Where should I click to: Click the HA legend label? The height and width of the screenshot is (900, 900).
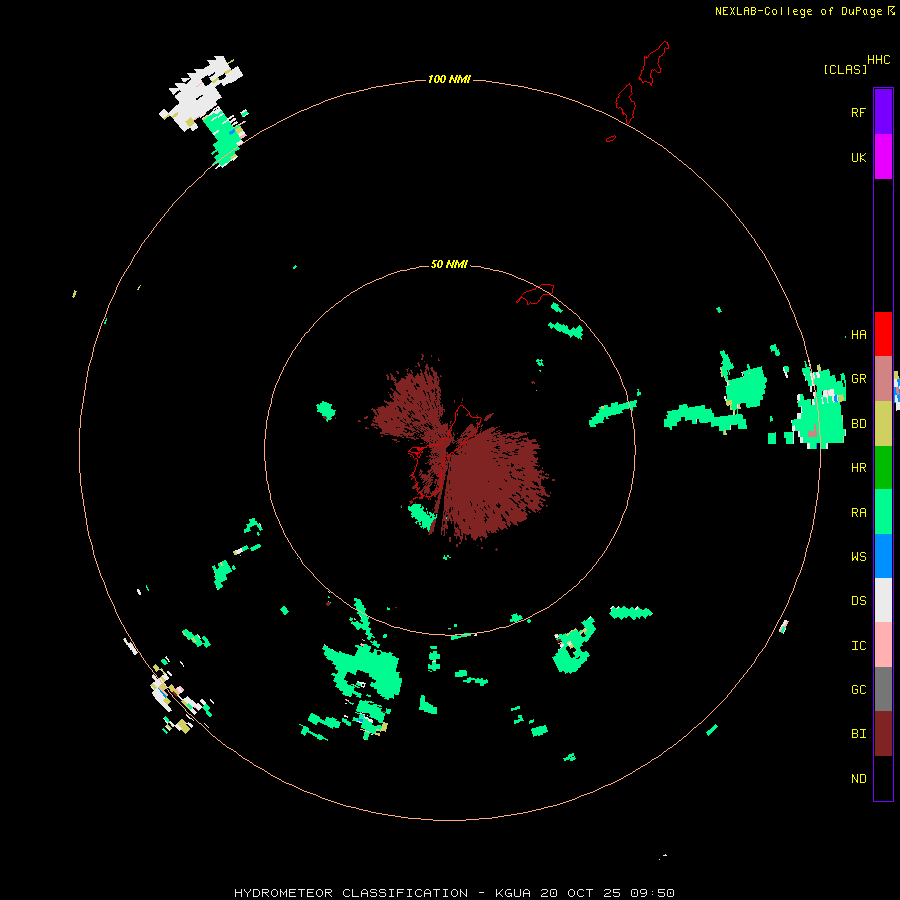pyautogui.click(x=858, y=335)
